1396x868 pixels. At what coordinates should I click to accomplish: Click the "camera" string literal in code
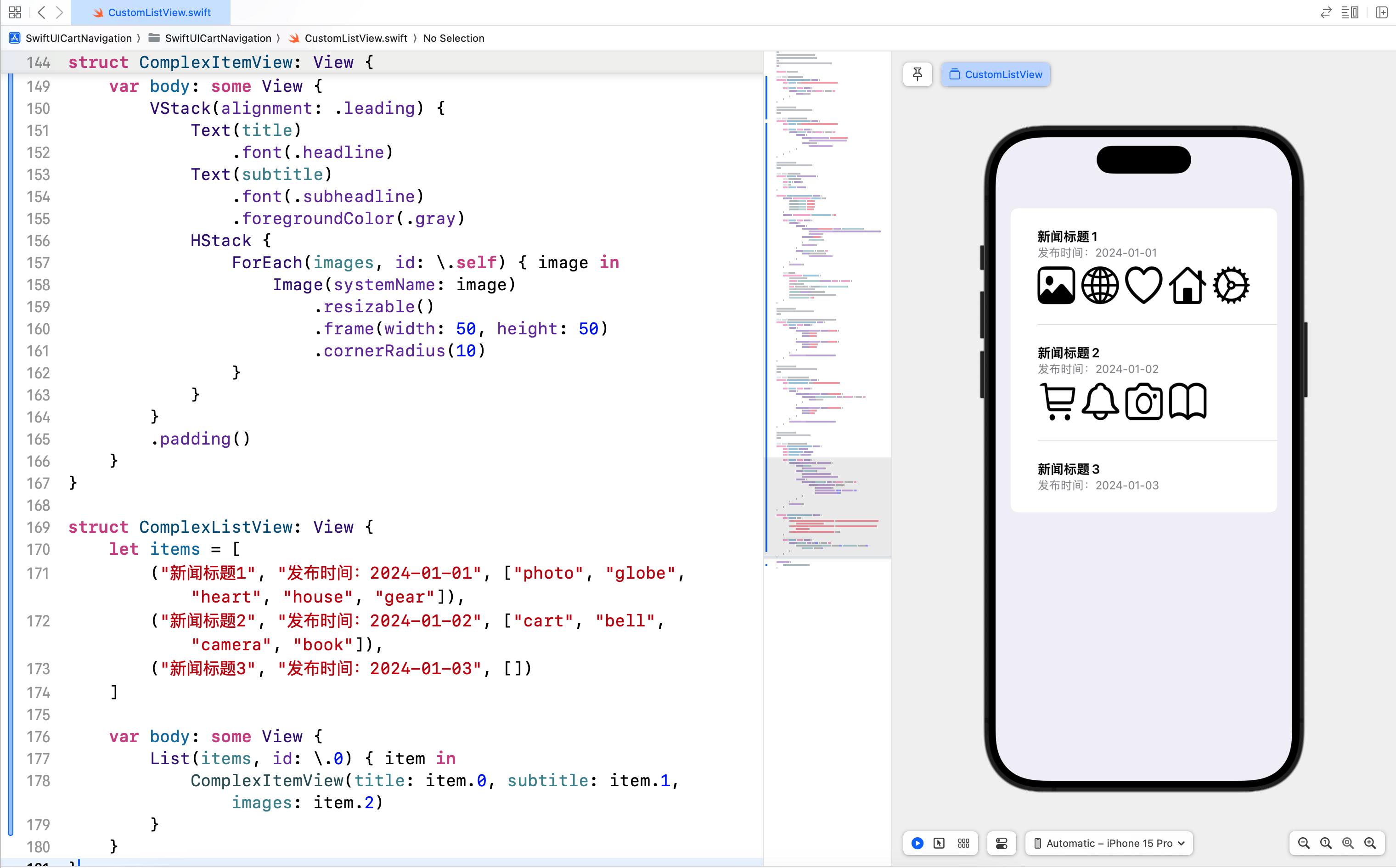231,645
